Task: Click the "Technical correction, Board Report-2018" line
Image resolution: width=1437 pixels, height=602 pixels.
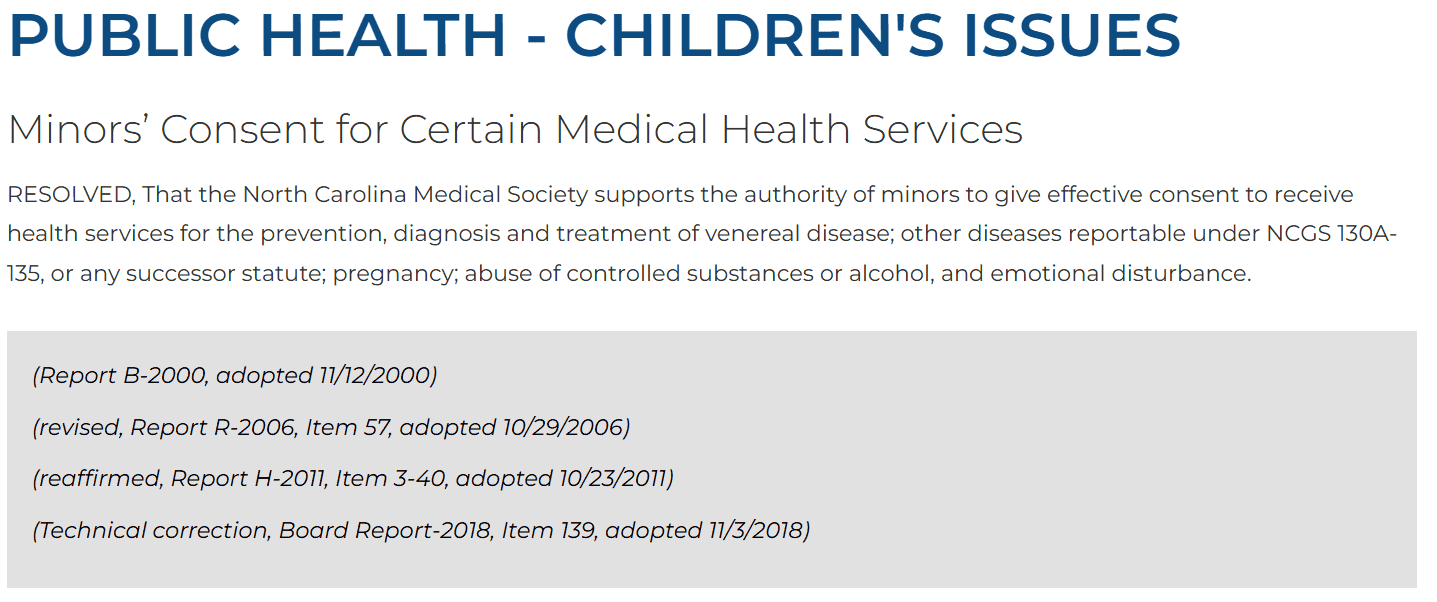Action: (421, 531)
